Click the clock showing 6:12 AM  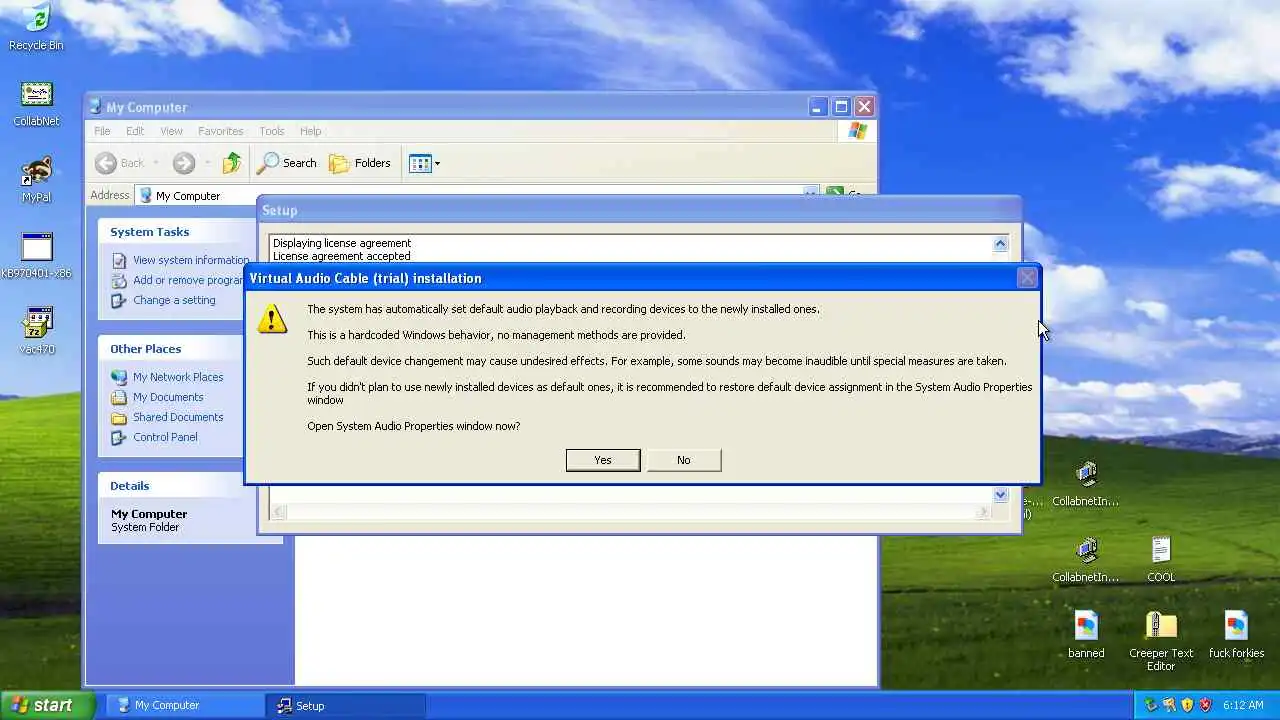click(x=1243, y=705)
